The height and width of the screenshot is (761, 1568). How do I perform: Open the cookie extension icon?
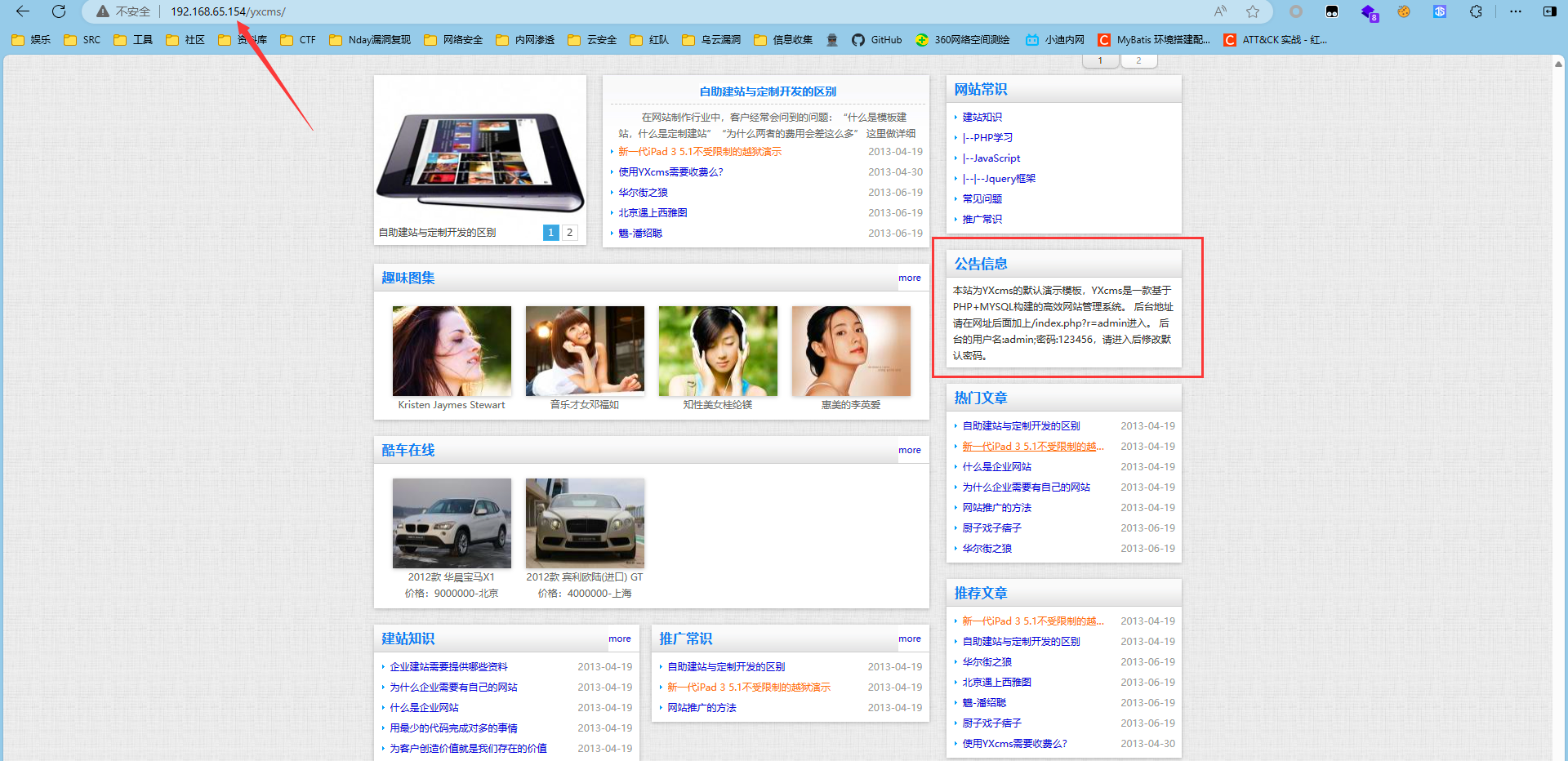(x=1404, y=11)
